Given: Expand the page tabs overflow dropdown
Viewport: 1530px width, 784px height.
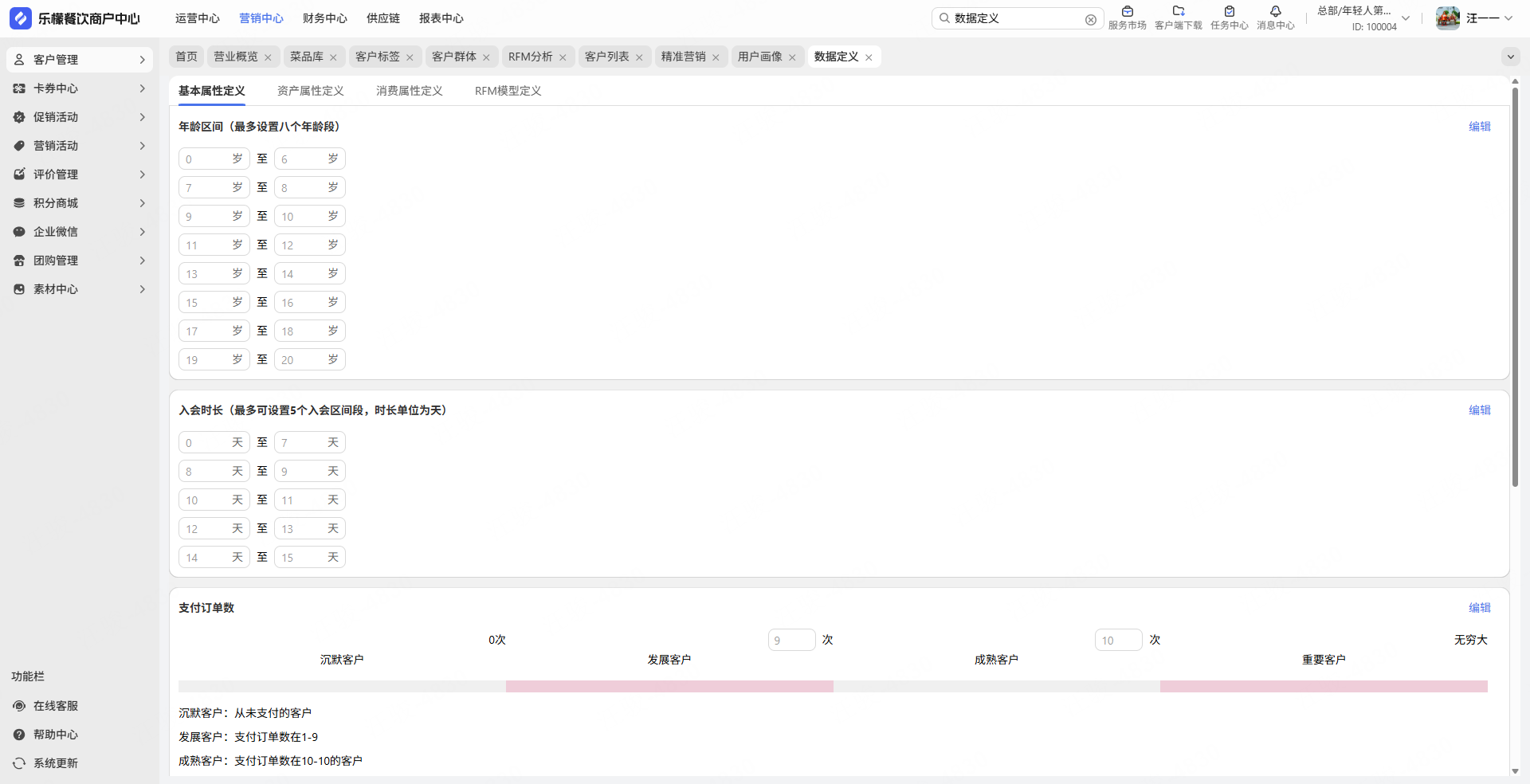Looking at the screenshot, I should (1510, 57).
